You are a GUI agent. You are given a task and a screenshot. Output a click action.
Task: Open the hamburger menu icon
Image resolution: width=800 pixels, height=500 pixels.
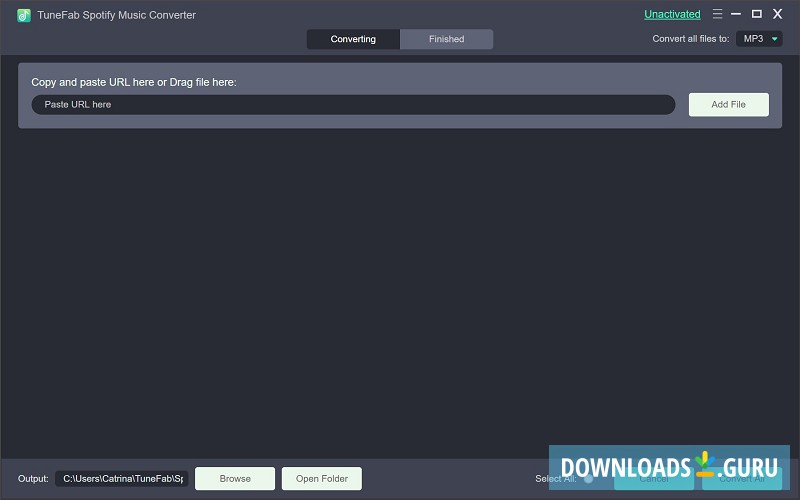[x=717, y=14]
